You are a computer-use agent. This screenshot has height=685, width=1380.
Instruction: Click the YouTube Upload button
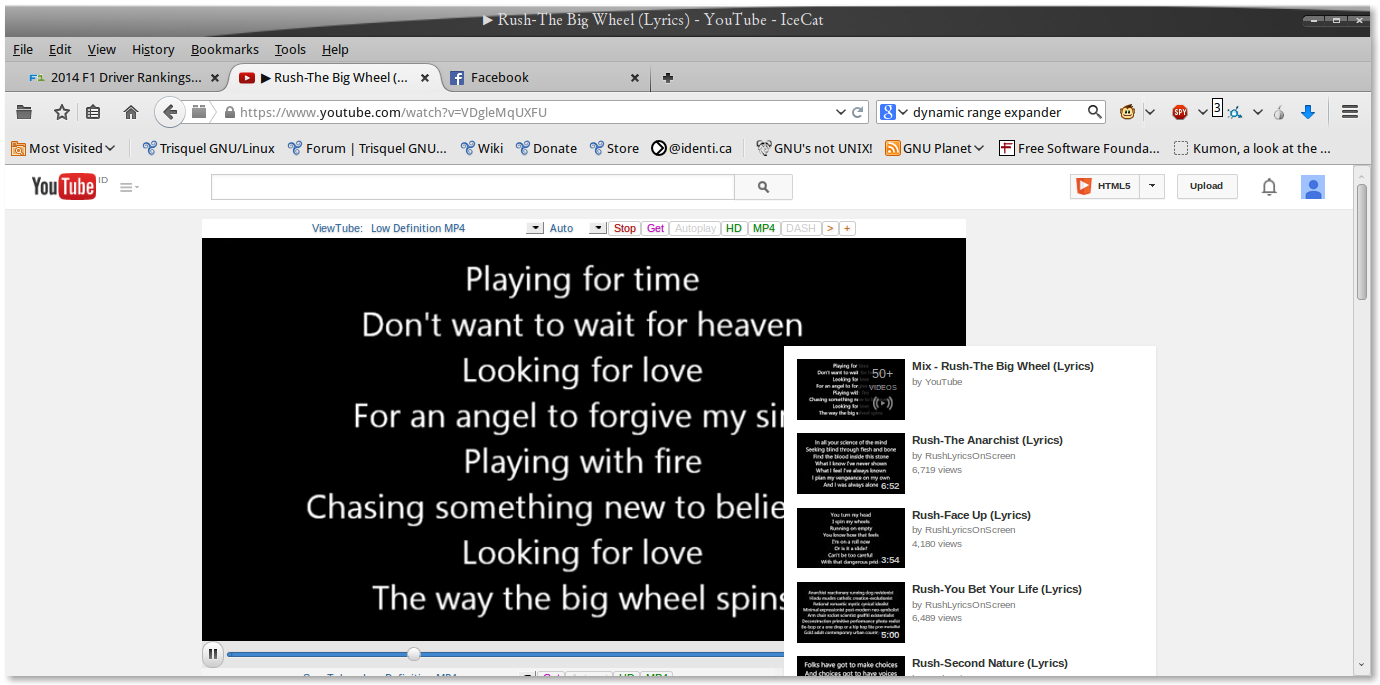tap(1206, 186)
